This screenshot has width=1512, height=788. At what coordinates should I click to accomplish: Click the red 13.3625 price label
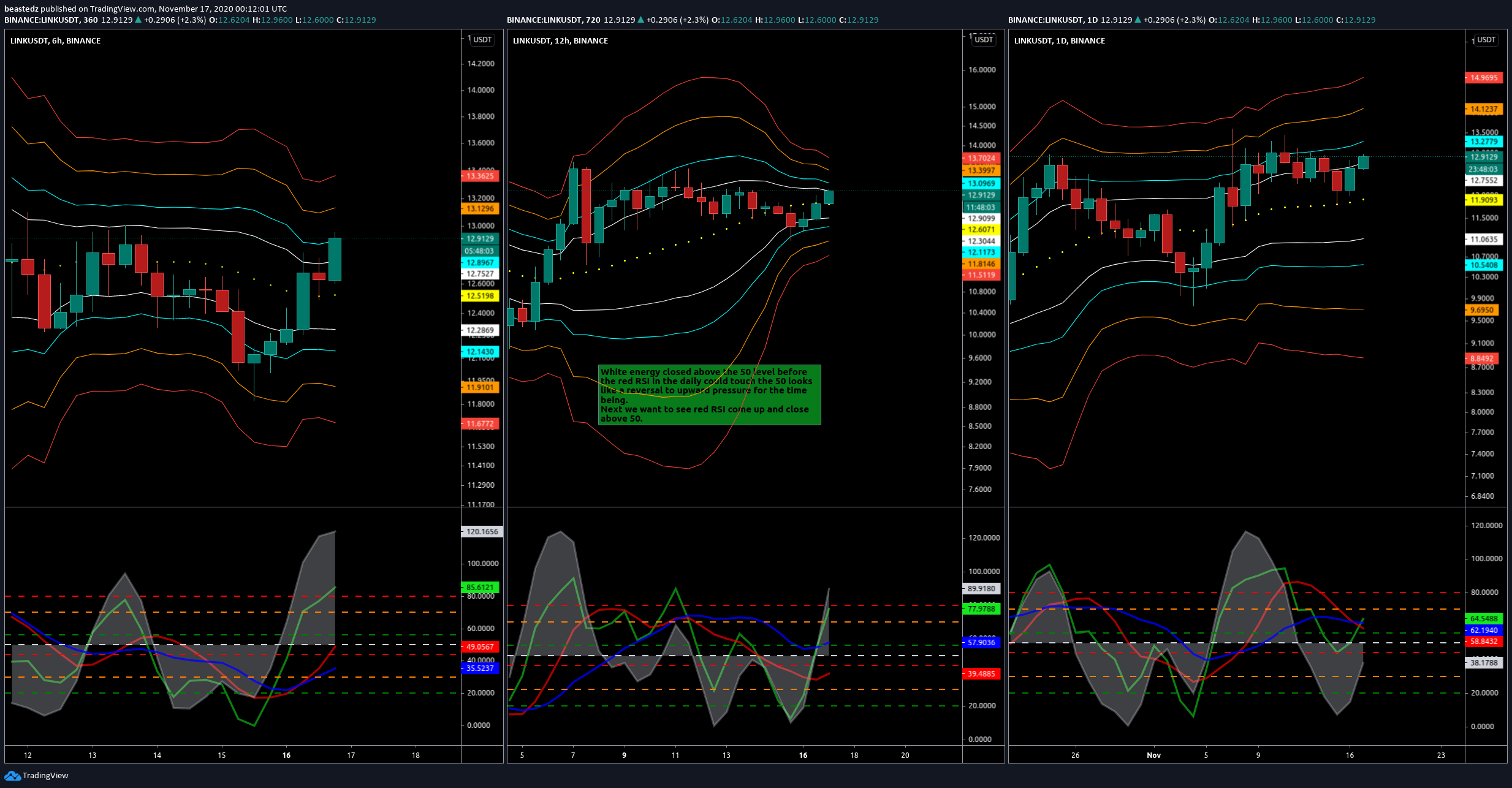[x=480, y=176]
